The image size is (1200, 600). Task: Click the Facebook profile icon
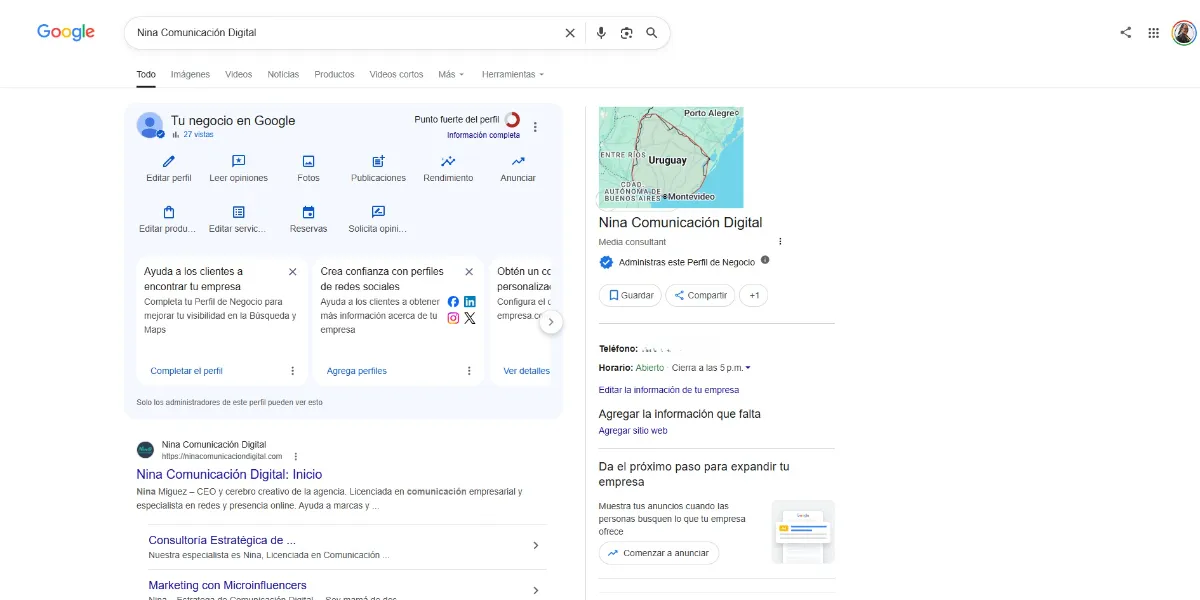453,302
